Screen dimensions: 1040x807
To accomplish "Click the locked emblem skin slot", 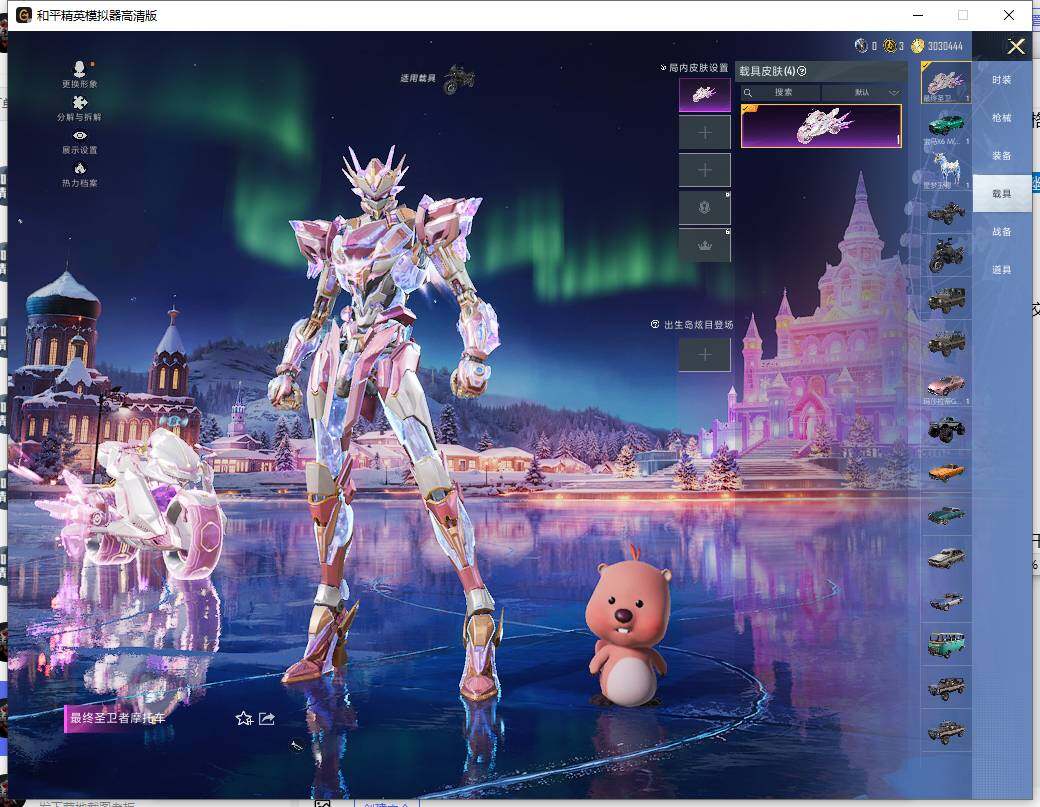I will 704,208.
